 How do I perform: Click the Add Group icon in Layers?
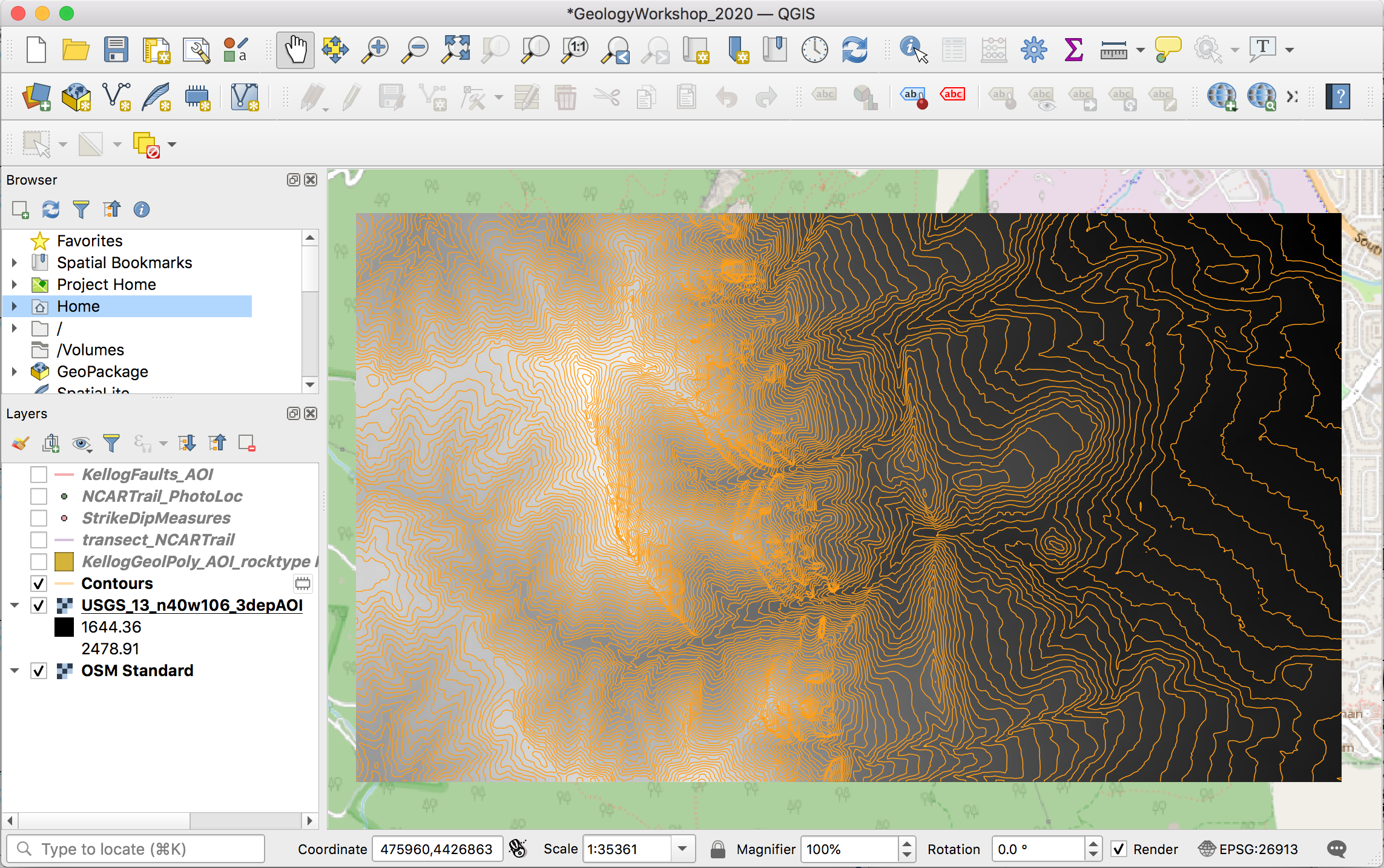point(51,444)
